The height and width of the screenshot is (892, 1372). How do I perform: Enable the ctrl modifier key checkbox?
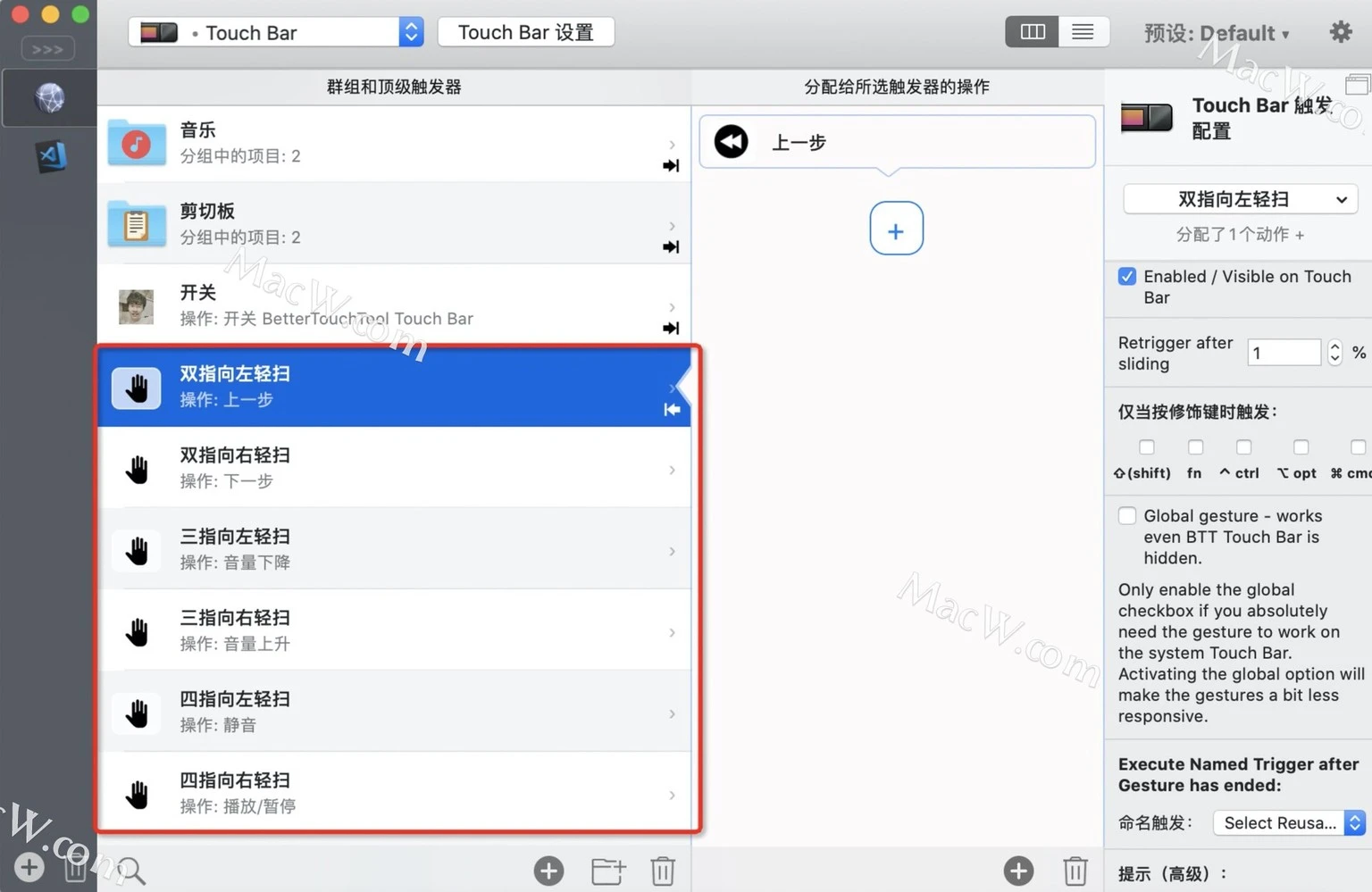click(x=1243, y=446)
